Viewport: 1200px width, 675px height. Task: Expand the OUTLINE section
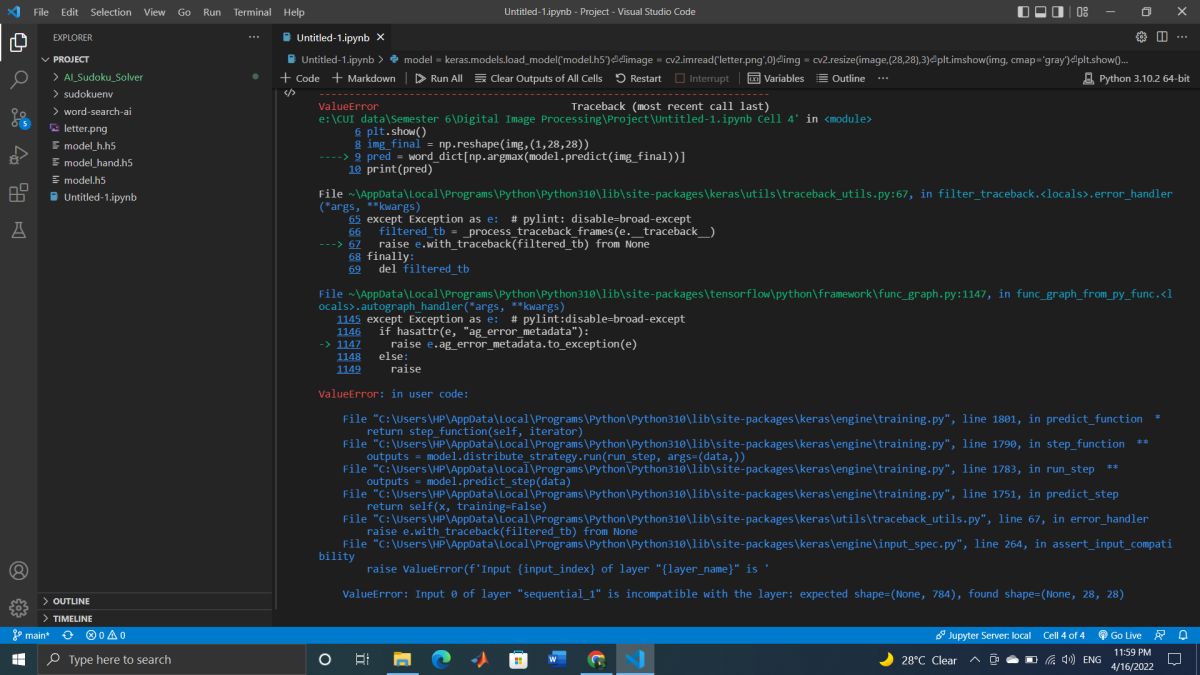coord(155,601)
